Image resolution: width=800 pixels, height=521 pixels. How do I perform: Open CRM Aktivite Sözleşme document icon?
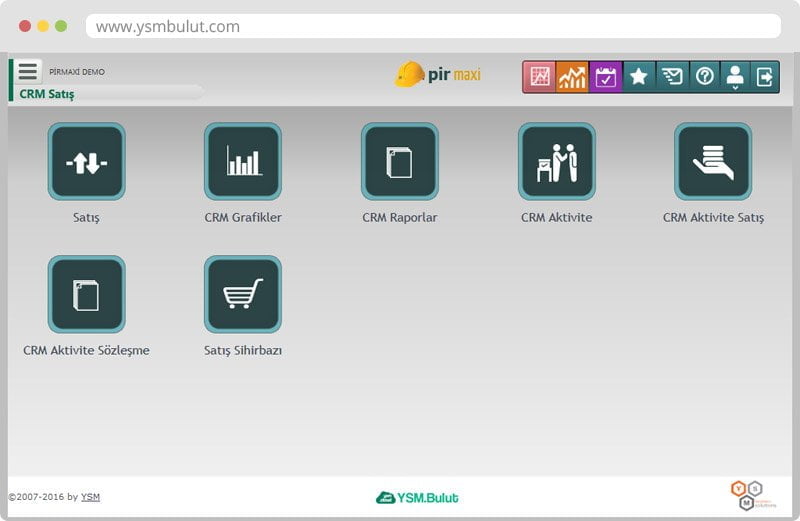[x=86, y=295]
